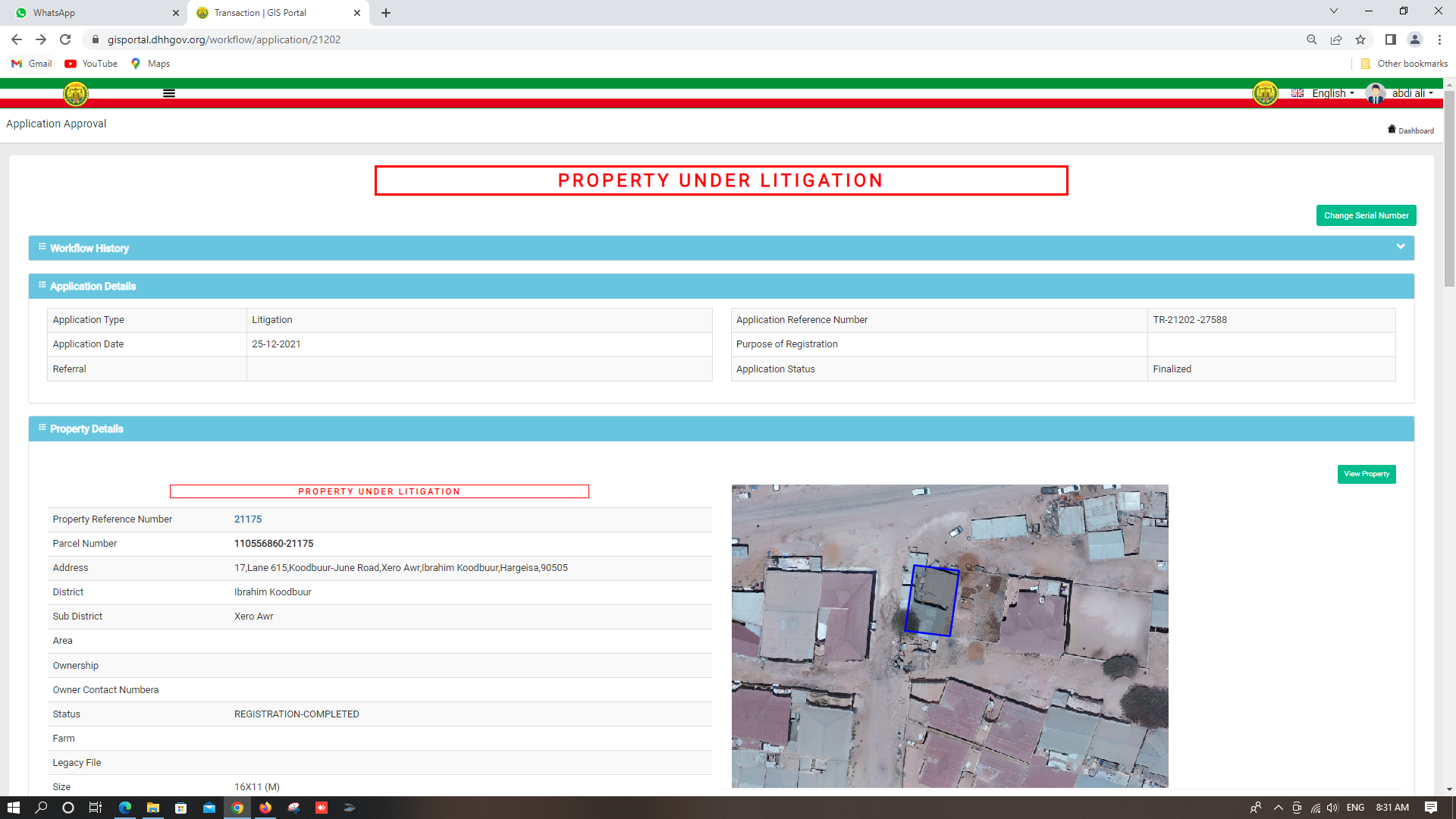Open Gmail bookmark

[x=32, y=64]
